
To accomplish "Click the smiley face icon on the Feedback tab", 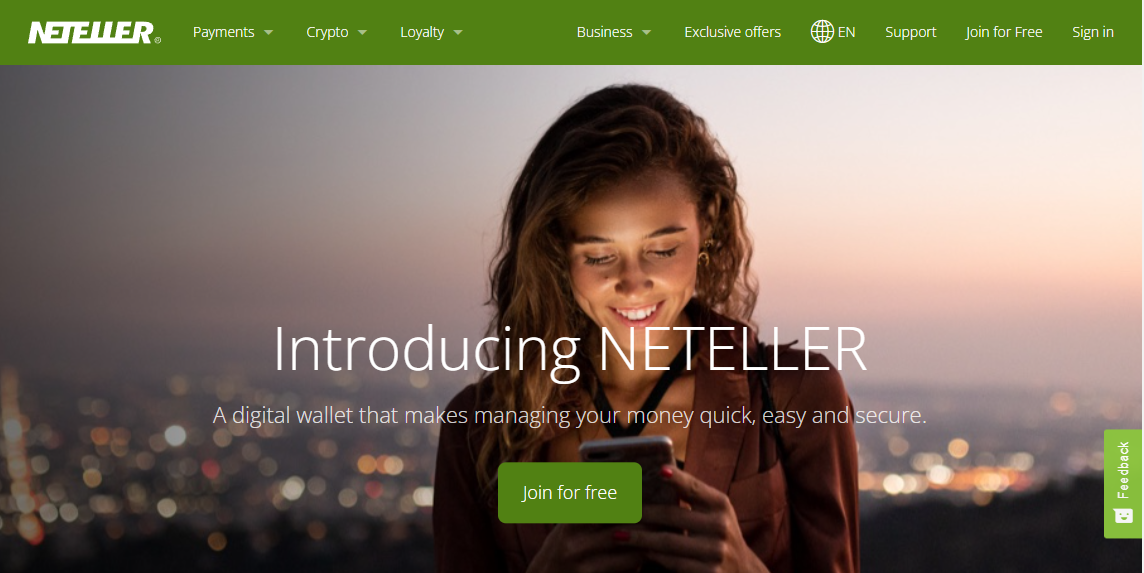I will pyautogui.click(x=1123, y=516).
